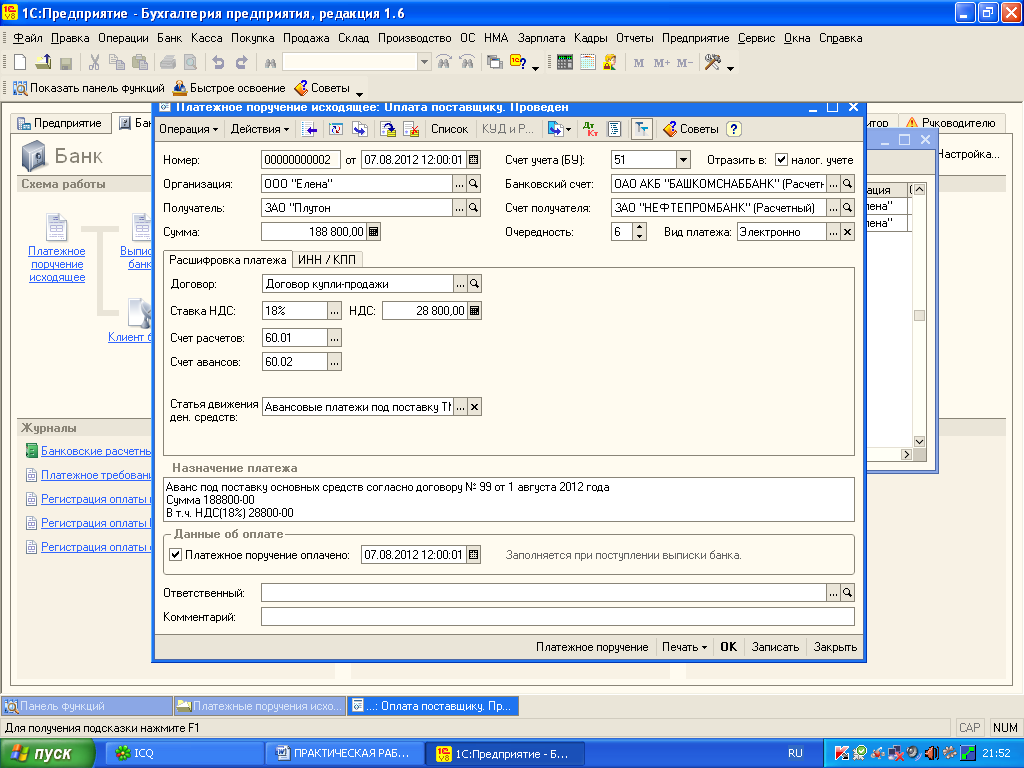Click the back arrow icon in document toolbar
Viewport: 1024px width, 768px height.
[311, 129]
